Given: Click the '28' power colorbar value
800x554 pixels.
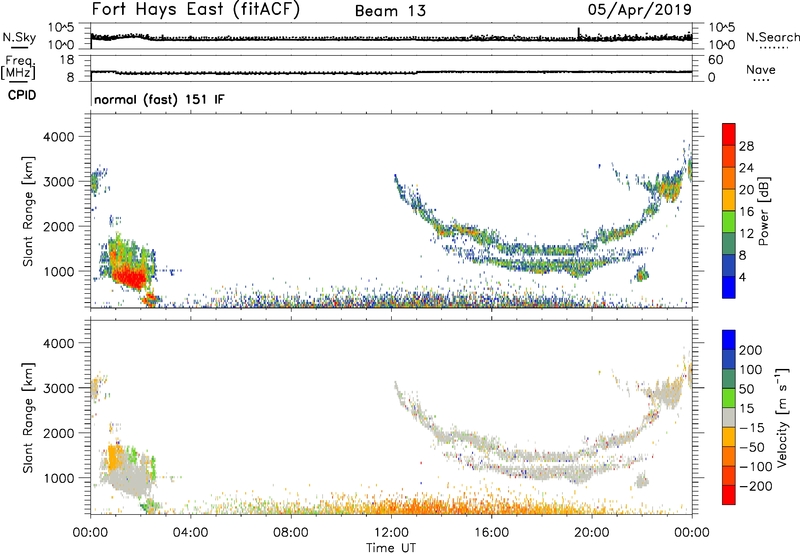Looking at the screenshot, I should tap(746, 146).
